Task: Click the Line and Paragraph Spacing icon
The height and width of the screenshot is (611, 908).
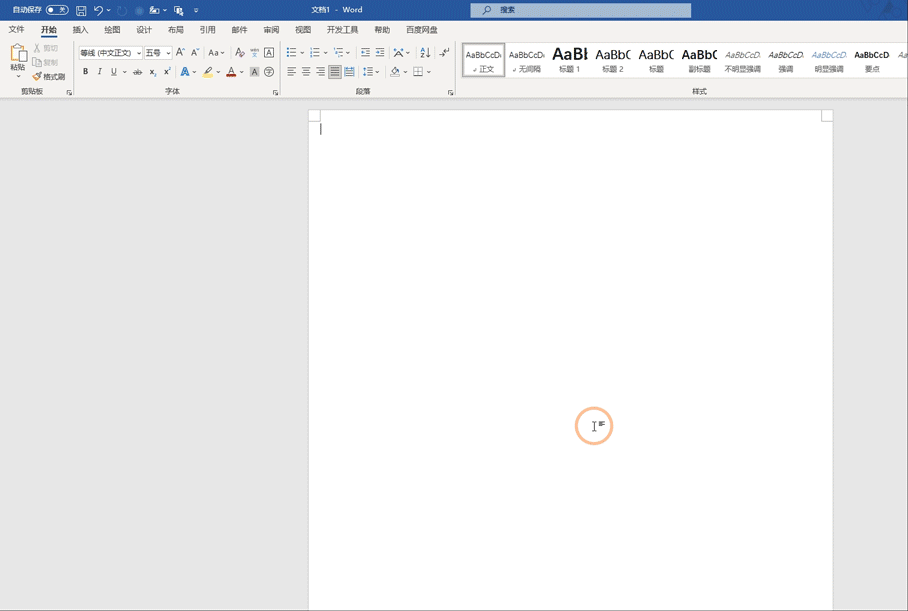Action: [x=368, y=72]
